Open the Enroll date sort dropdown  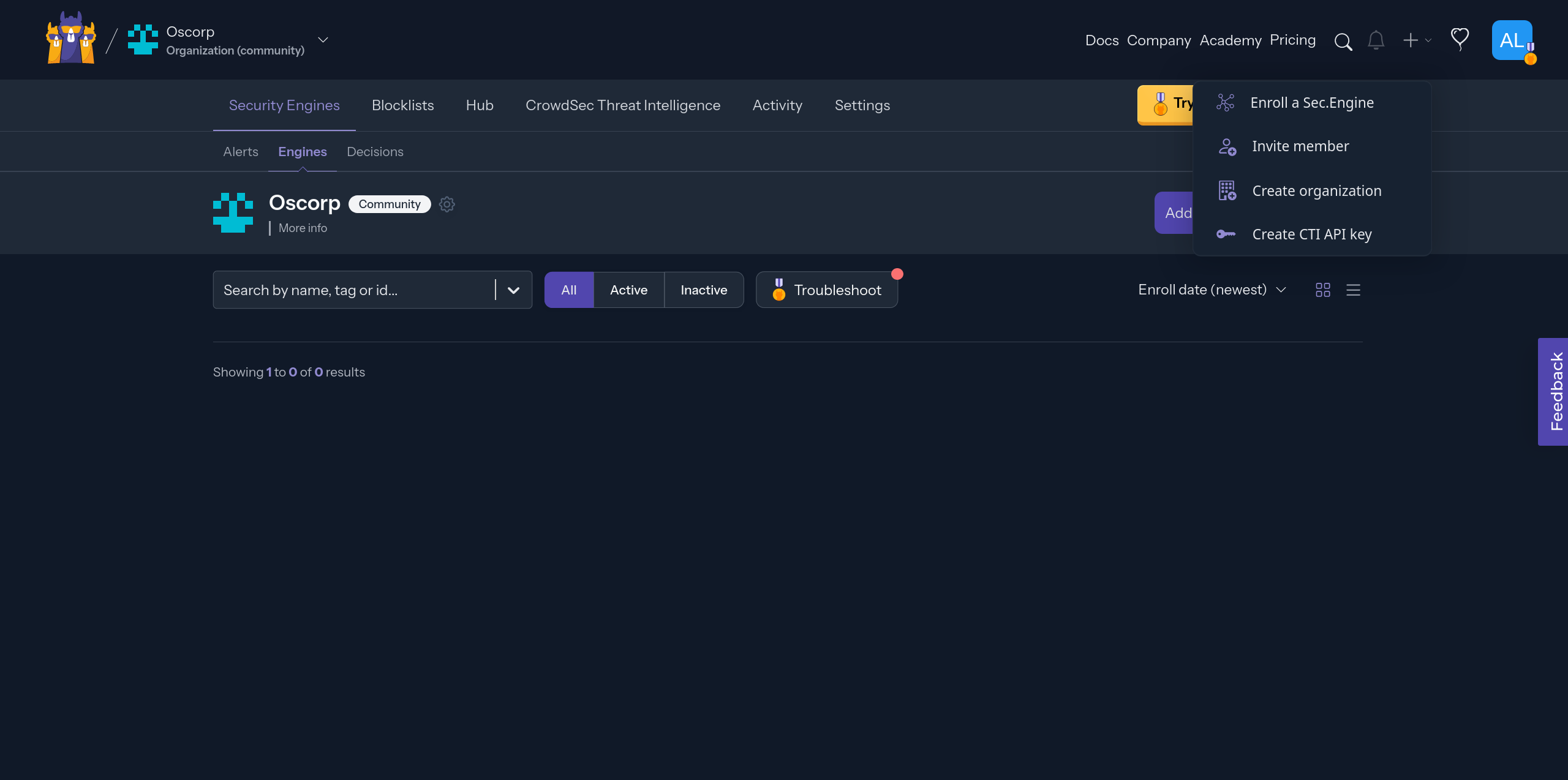[1212, 290]
